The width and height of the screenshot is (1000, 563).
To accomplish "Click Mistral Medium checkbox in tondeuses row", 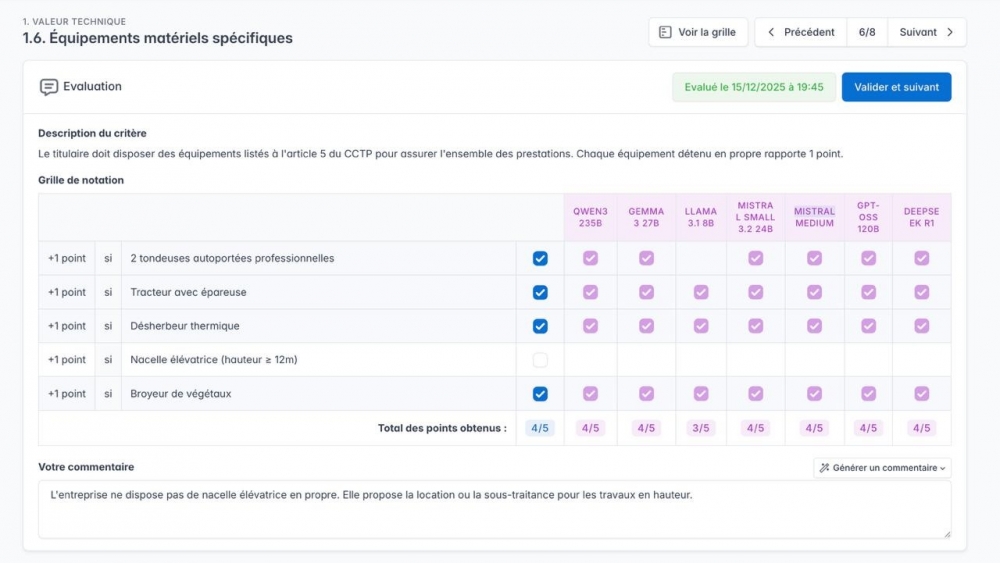I will [814, 258].
